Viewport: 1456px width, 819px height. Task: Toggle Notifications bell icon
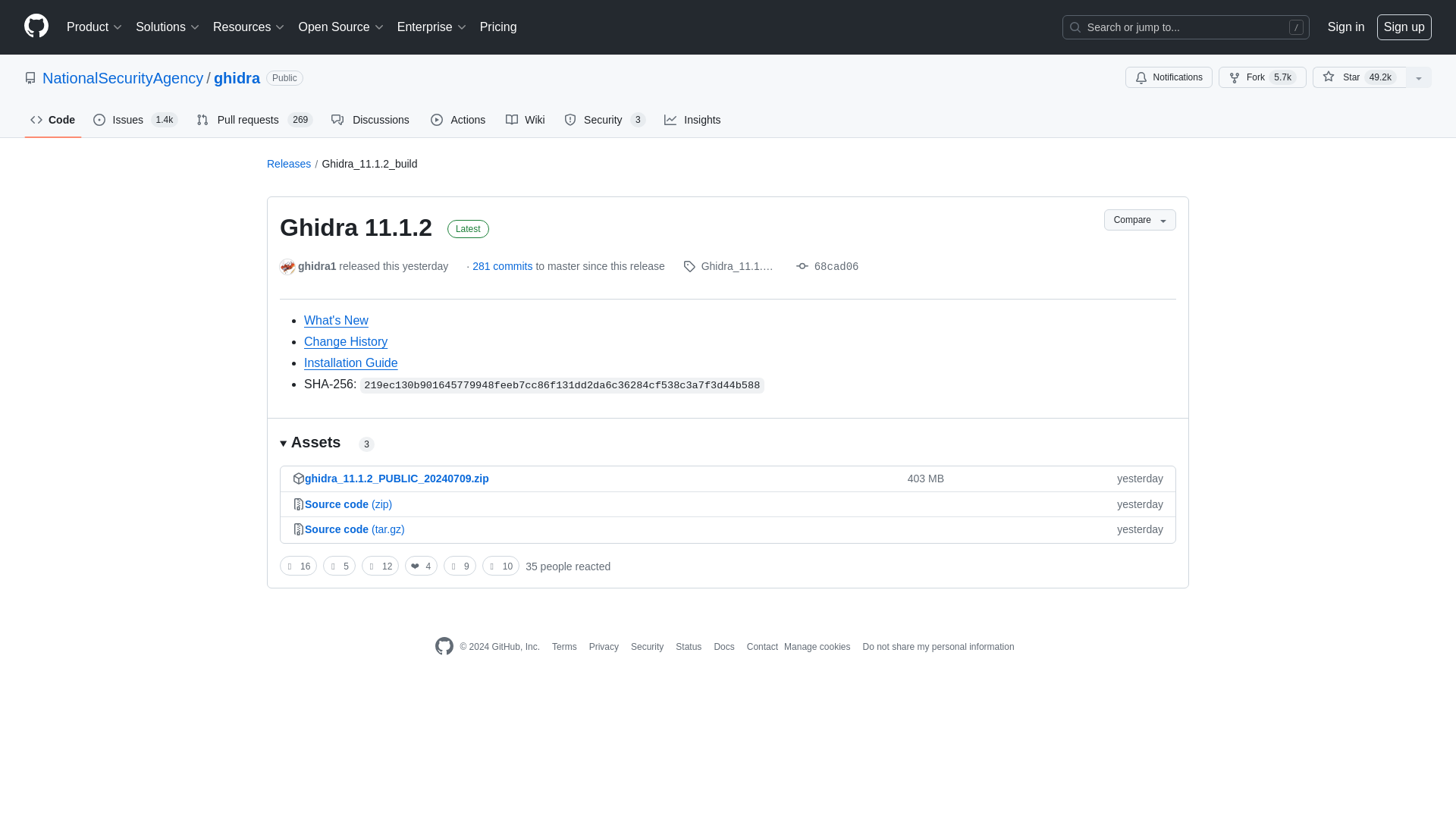click(x=1141, y=77)
